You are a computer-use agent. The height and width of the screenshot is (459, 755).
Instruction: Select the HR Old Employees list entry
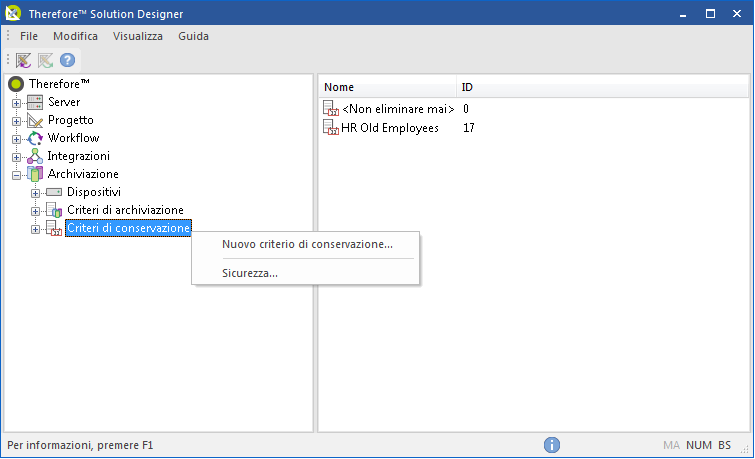click(390, 128)
